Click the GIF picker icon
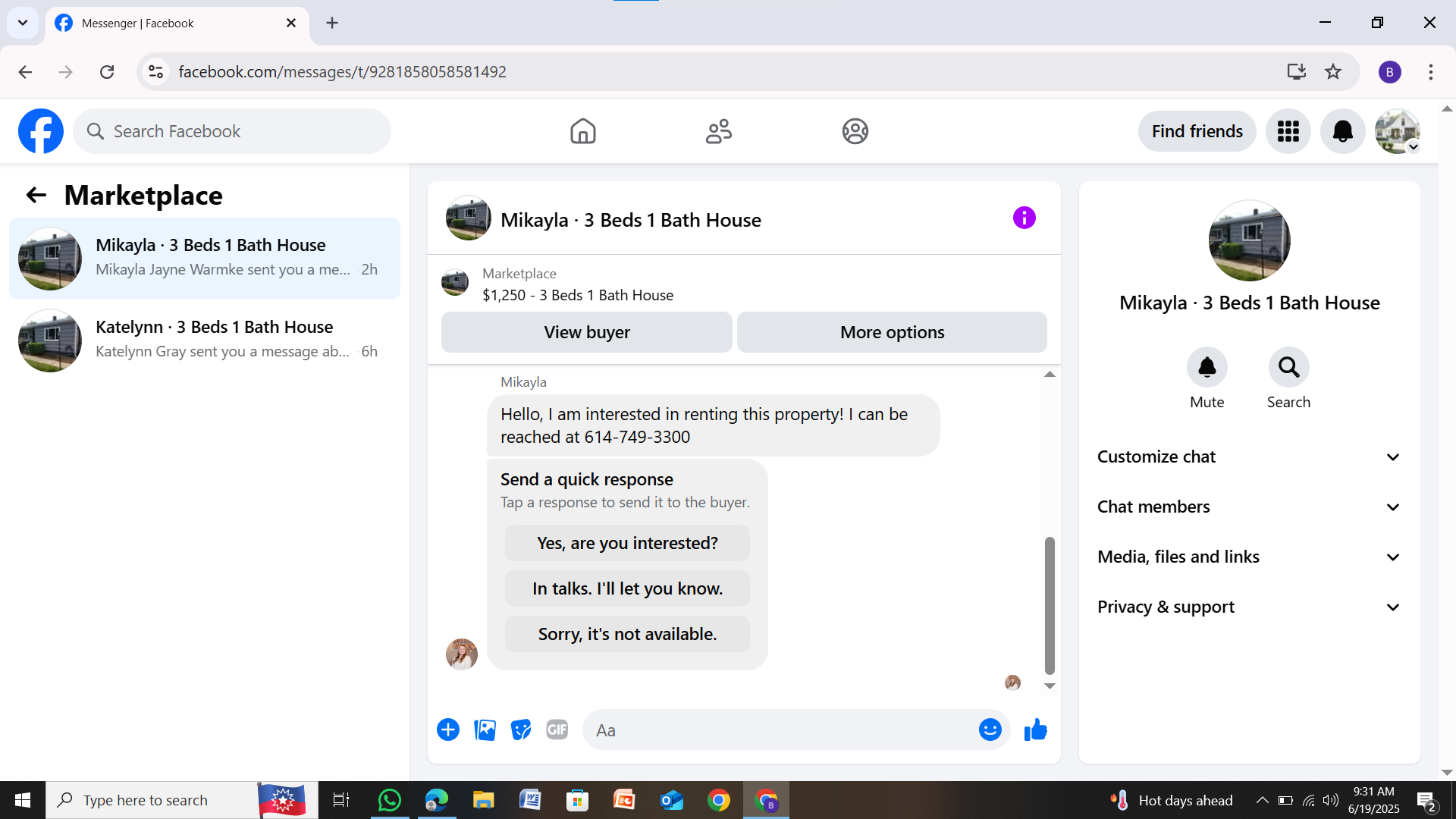 [557, 730]
